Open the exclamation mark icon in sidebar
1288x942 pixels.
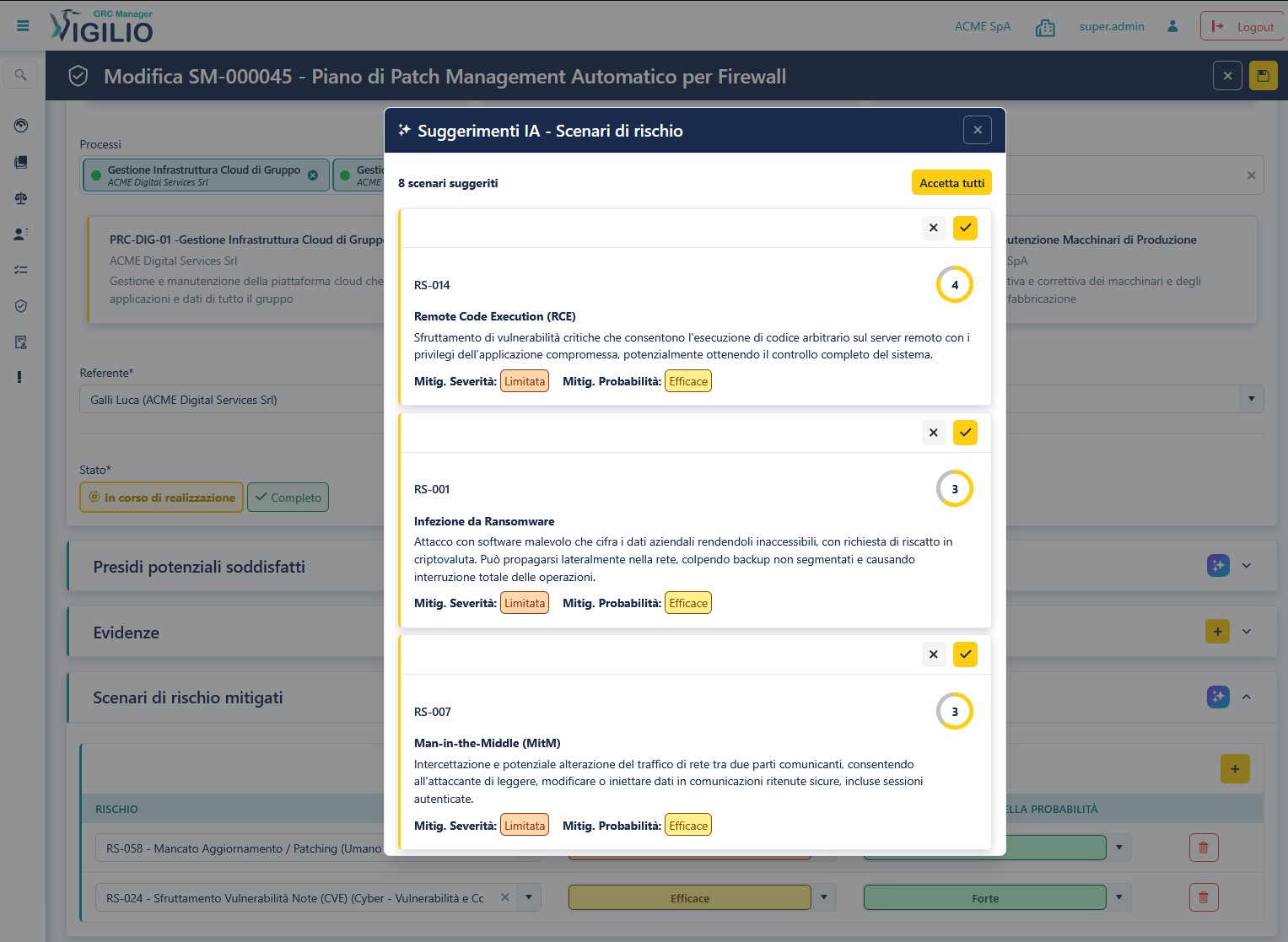(19, 377)
